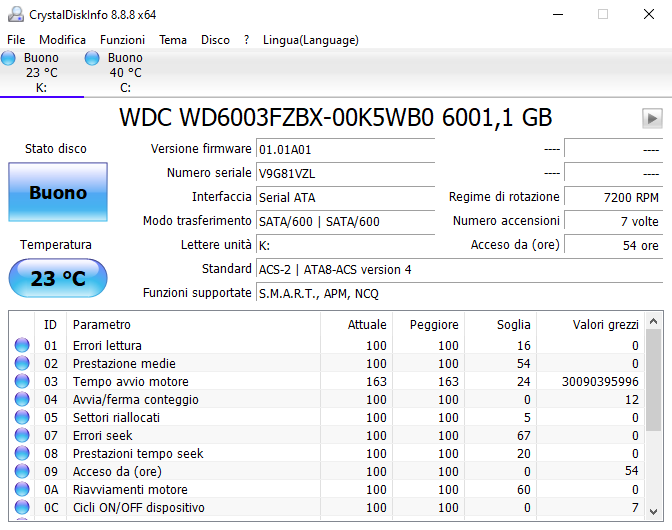Screen dimensions: 672x530
Task: Select the Settori riallocati parameter text
Action: [x=116, y=417]
